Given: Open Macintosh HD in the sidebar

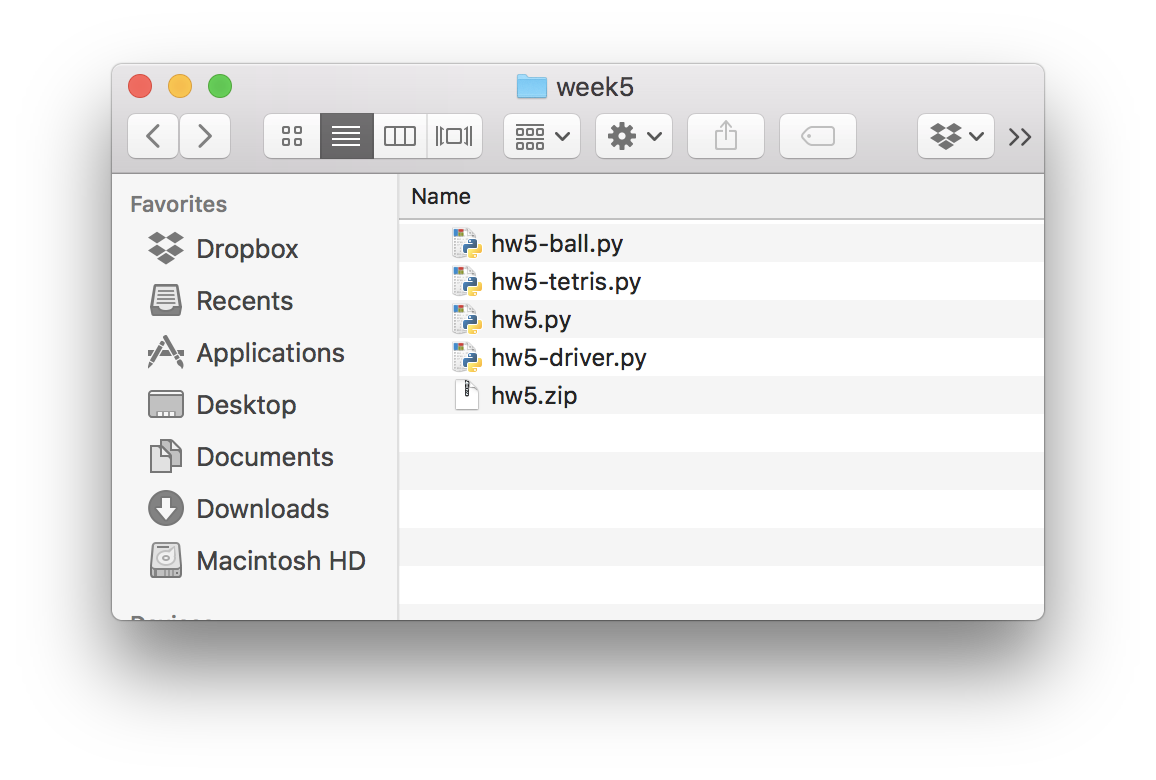Looking at the screenshot, I should click(x=254, y=561).
